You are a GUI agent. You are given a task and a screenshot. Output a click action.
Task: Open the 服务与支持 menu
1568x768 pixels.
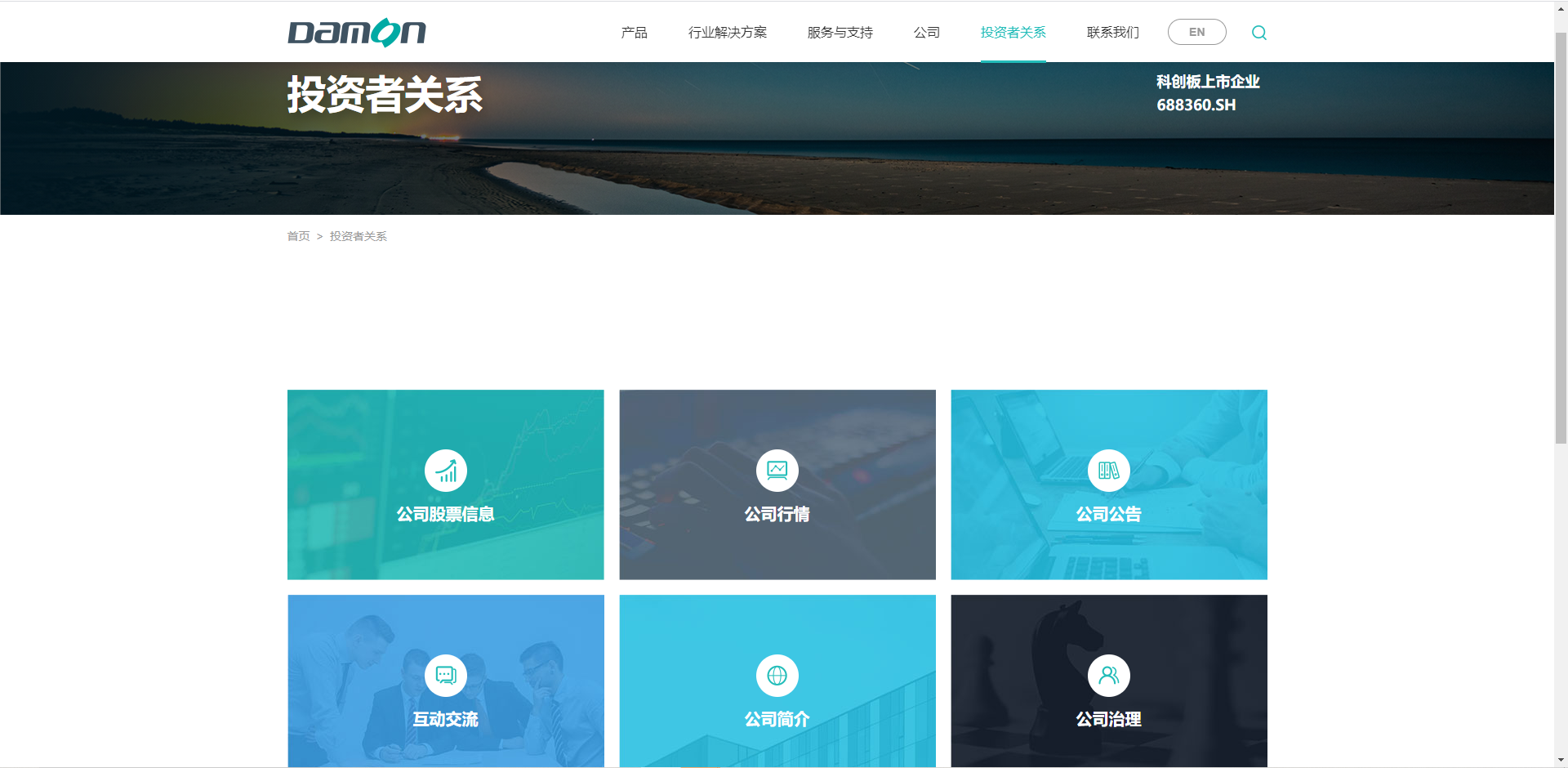tap(840, 33)
